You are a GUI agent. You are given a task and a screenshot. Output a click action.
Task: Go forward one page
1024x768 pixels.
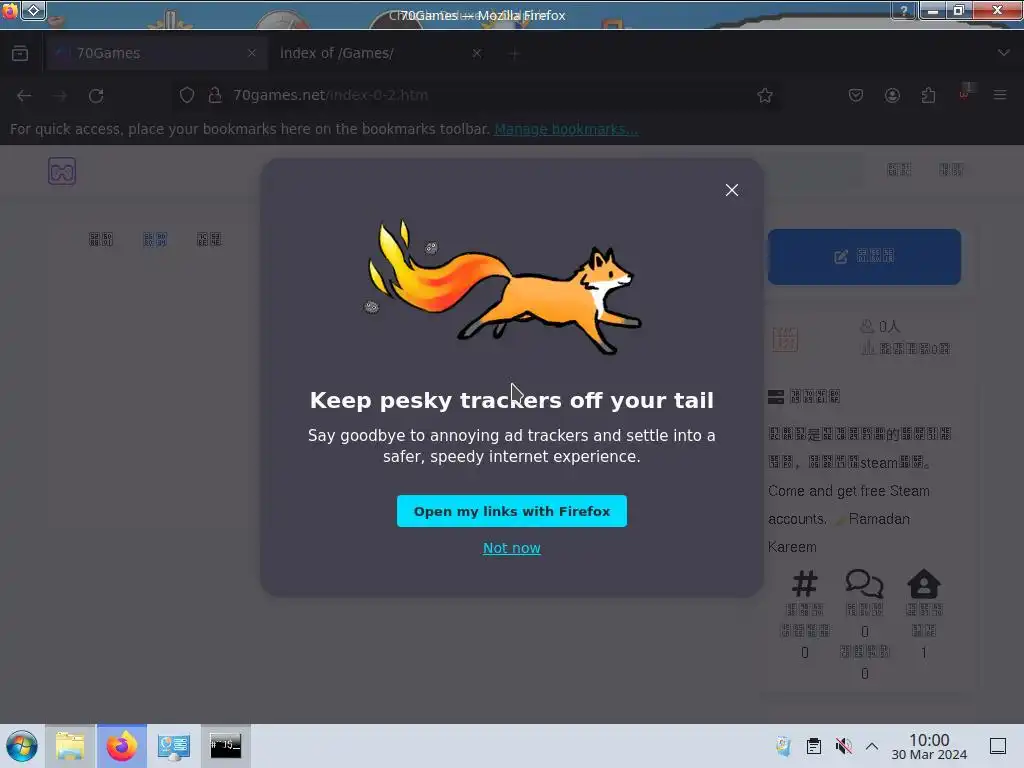[x=60, y=95]
